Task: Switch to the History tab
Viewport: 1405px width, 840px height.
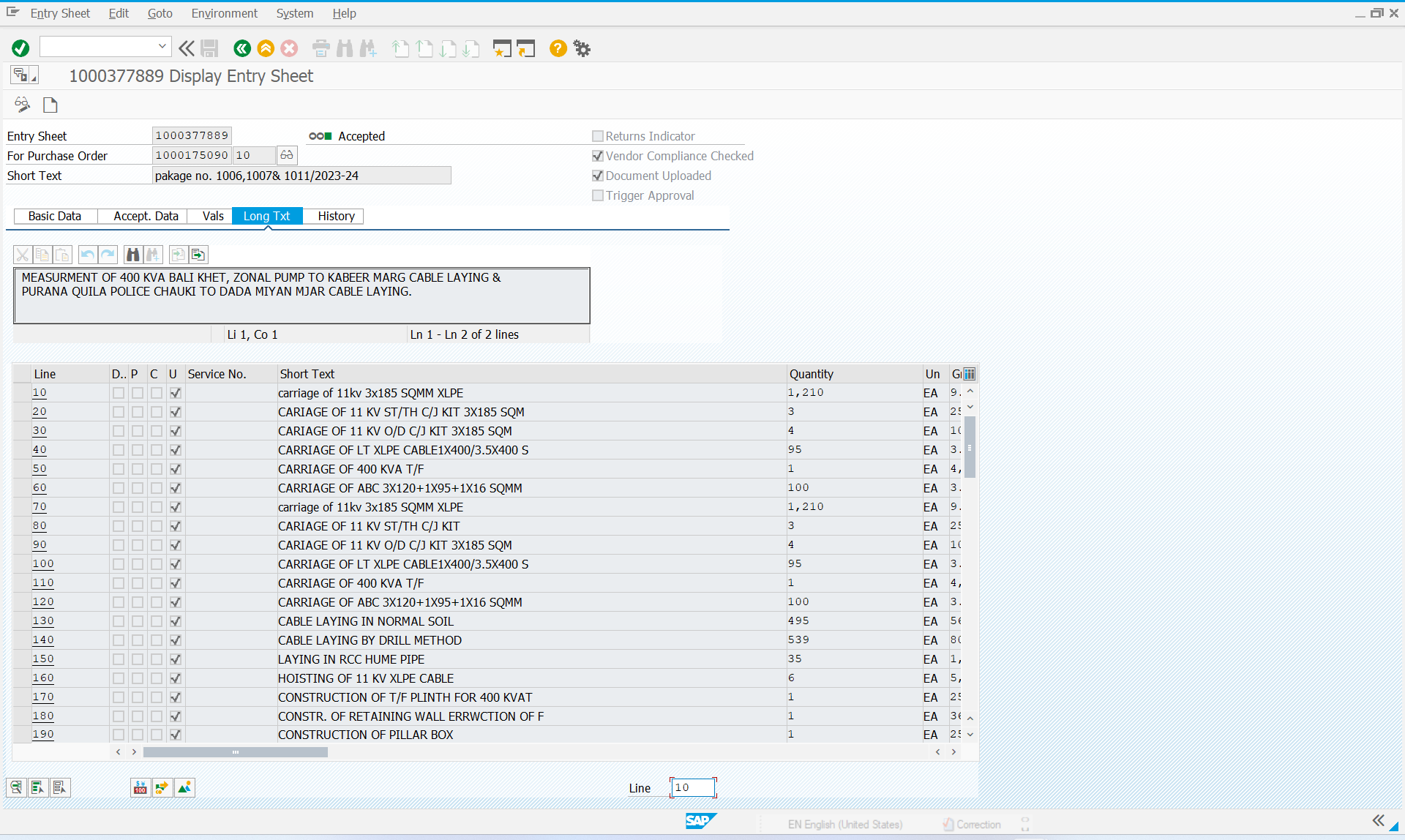Action: (x=336, y=216)
